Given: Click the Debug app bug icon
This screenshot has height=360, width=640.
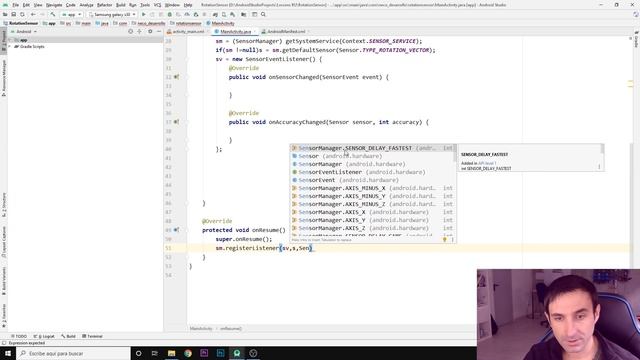Looking at the screenshot, I should coord(169,14).
